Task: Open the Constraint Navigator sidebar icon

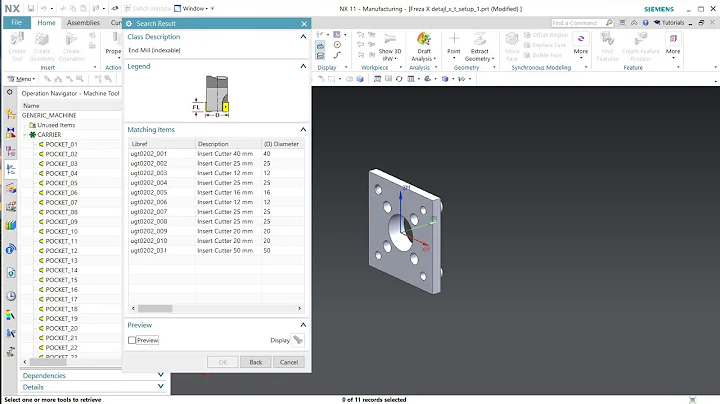Action: (11, 133)
